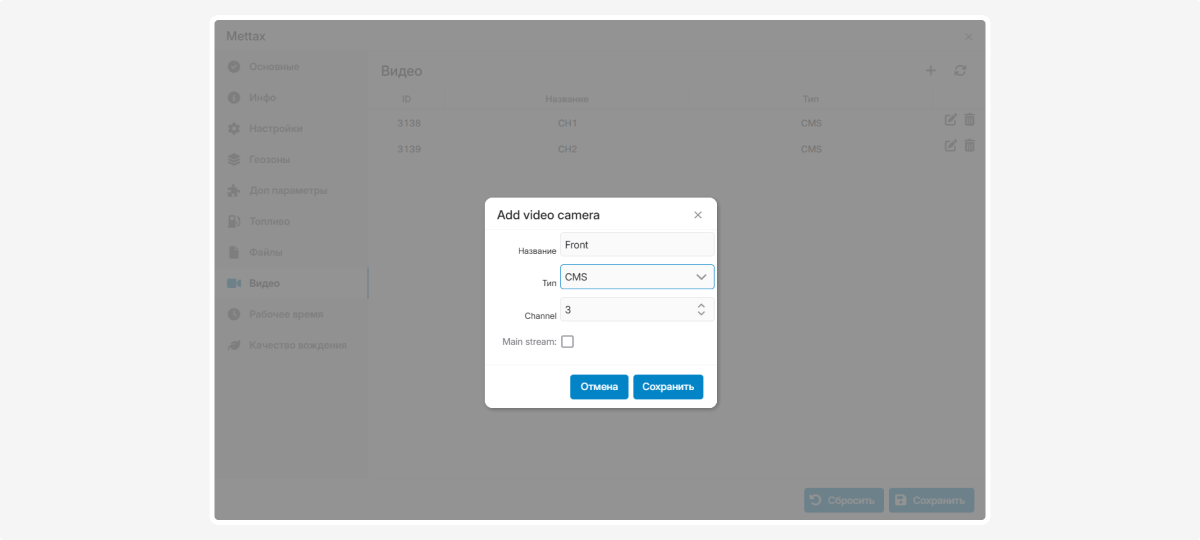The height and width of the screenshot is (540, 1200).
Task: Open the Тип dropdown showing CMS
Action: pos(637,277)
